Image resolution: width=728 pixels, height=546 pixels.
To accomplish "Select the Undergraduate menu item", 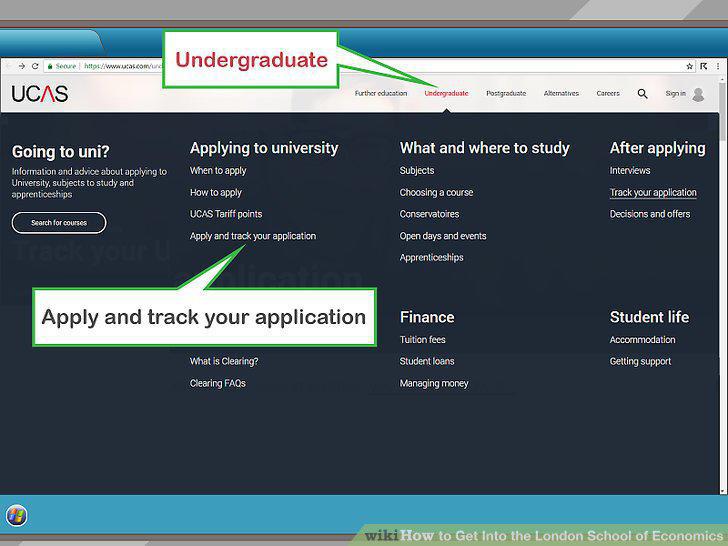I will click(446, 93).
